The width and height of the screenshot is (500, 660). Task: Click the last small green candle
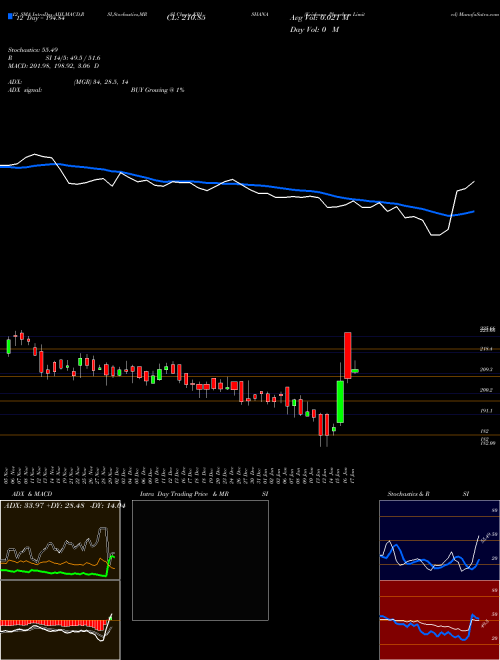355,371
